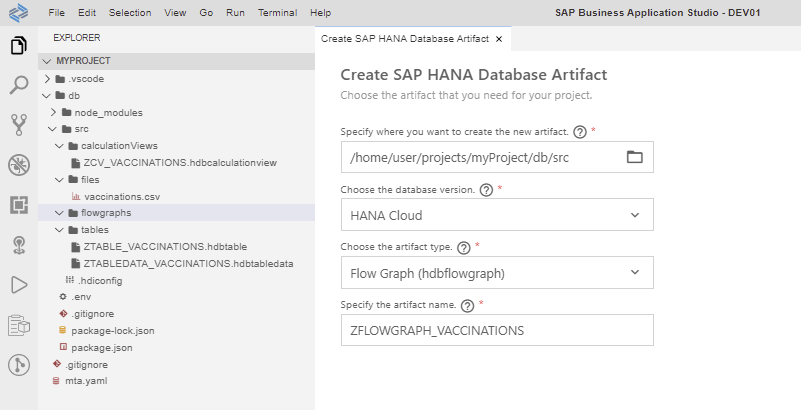Open mta.yaml file
Image resolution: width=801 pixels, height=410 pixels.
coord(86,380)
